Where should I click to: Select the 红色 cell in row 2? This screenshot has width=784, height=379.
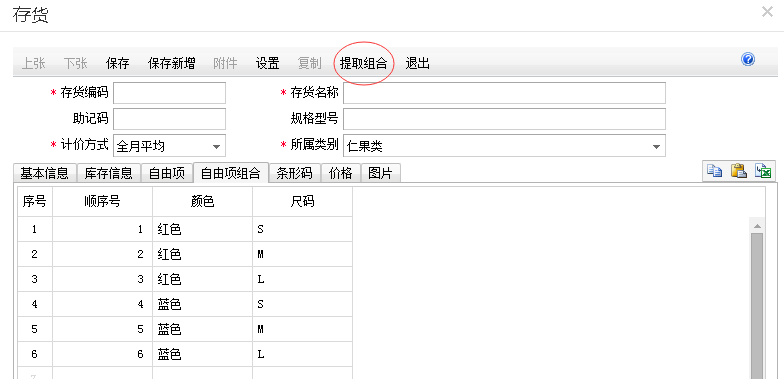(x=202, y=254)
